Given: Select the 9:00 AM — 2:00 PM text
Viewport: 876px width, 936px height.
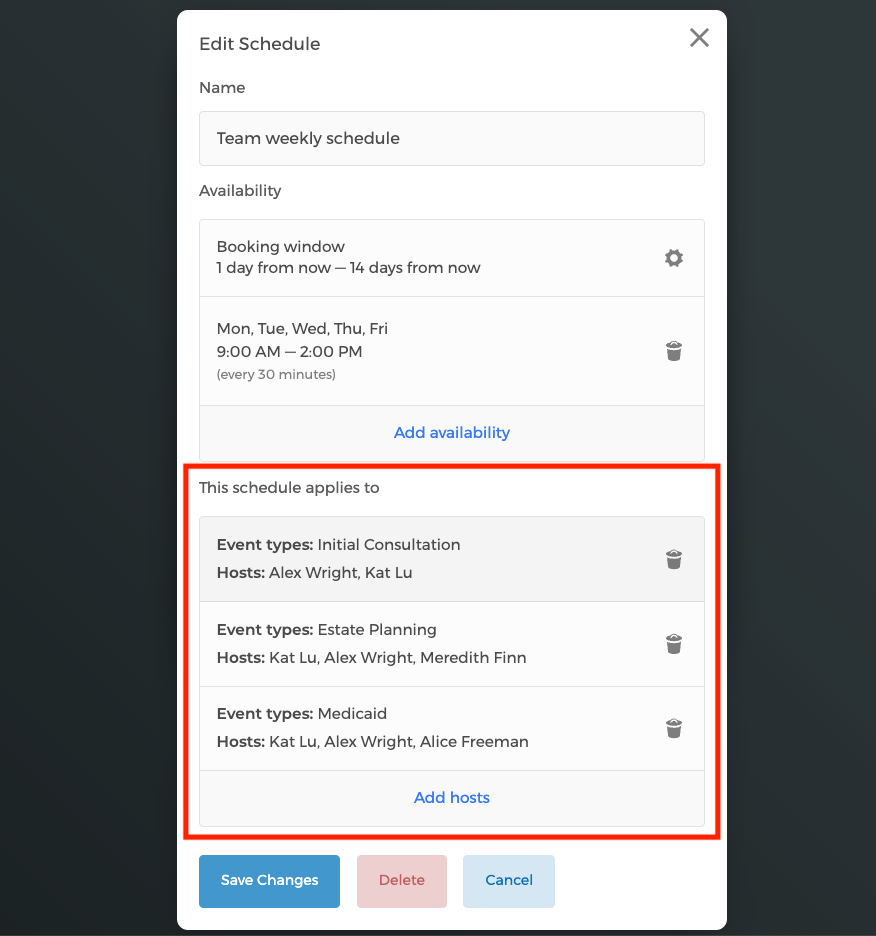Looking at the screenshot, I should click(x=290, y=352).
